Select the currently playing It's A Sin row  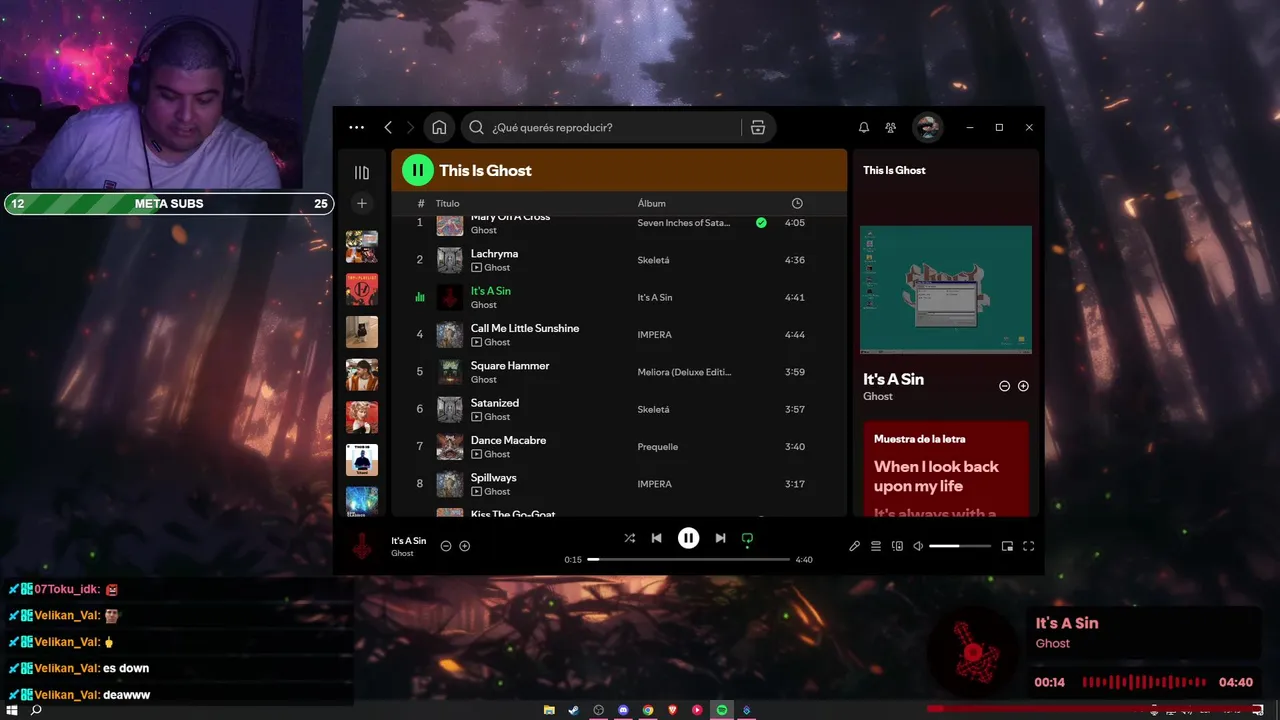(619, 297)
